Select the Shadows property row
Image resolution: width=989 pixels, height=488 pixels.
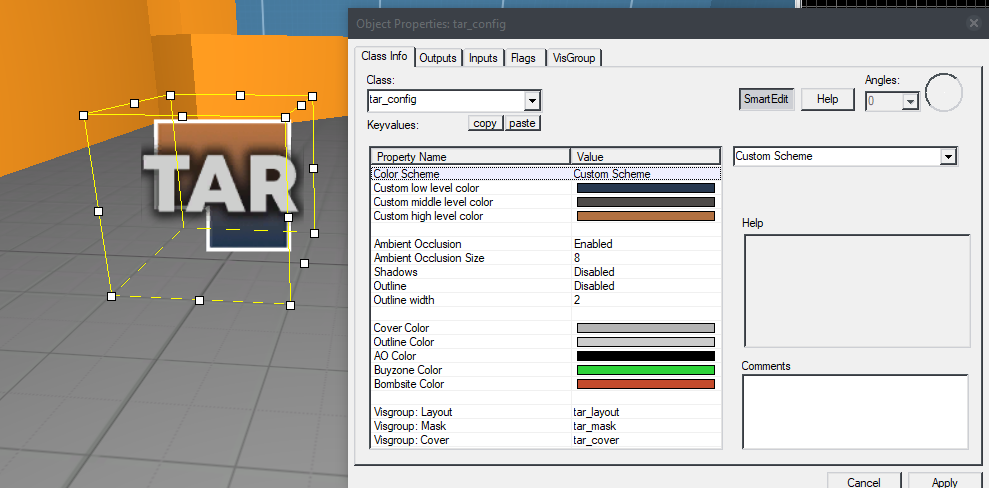546,272
